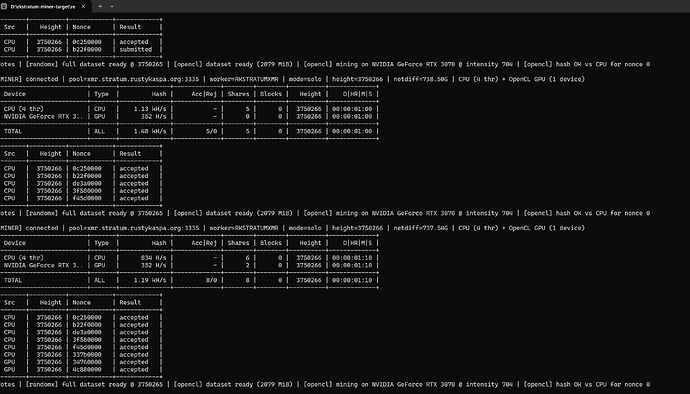Click the TOTAL row uptime '00:00:01:10'
Viewport: 690px width, 394px height.
(352, 280)
